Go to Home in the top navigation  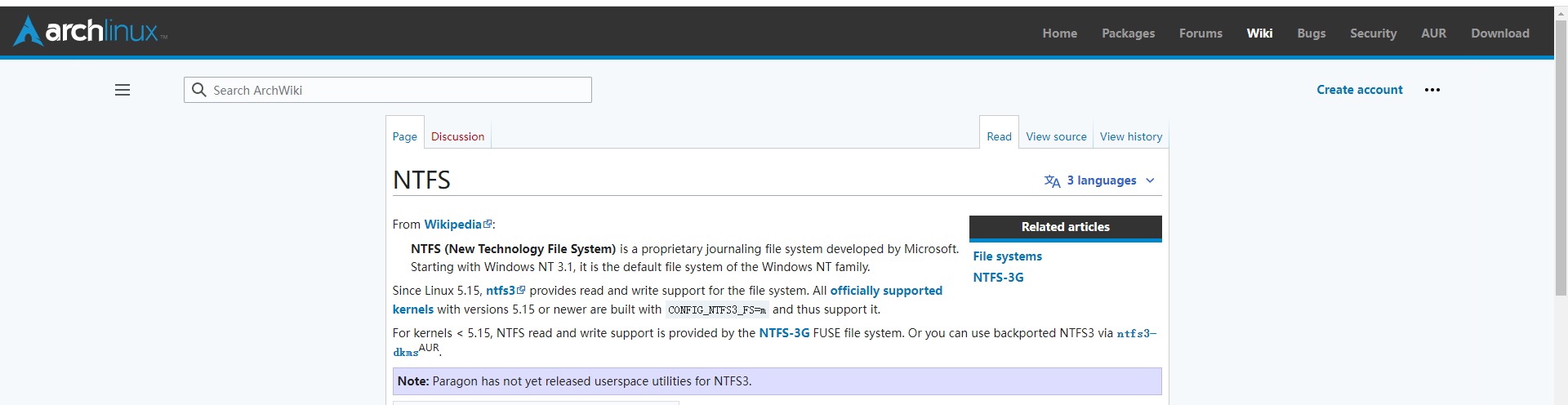click(1059, 33)
